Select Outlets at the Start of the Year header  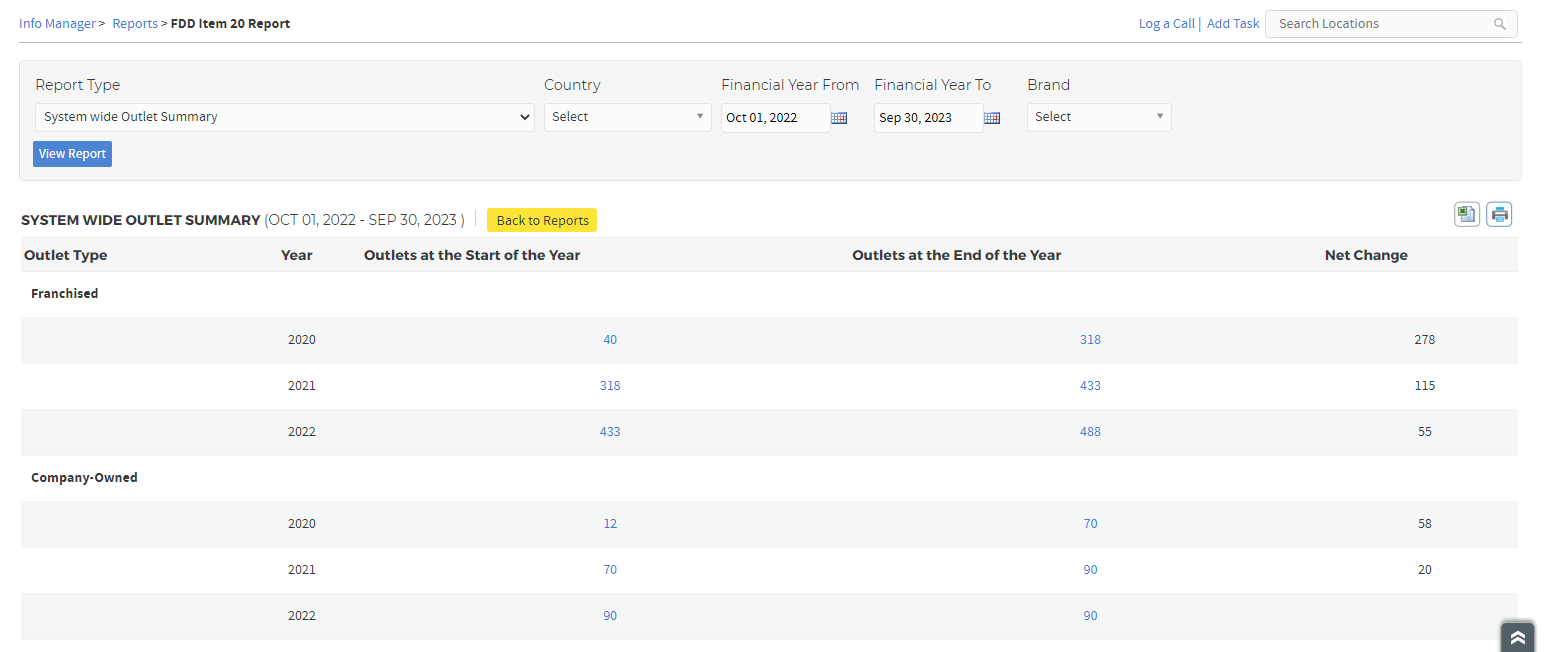pyautogui.click(x=472, y=255)
